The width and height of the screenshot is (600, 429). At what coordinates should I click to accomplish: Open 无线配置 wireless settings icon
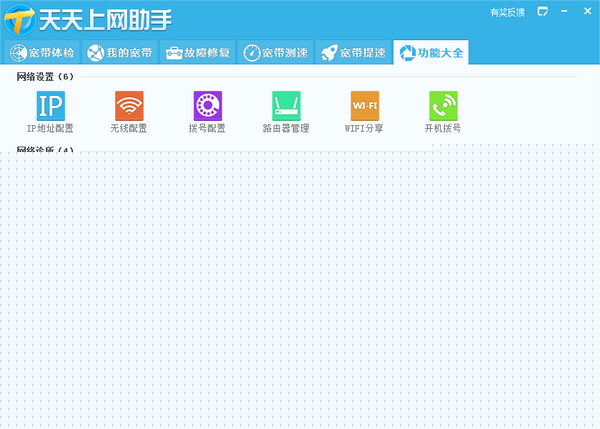point(129,106)
